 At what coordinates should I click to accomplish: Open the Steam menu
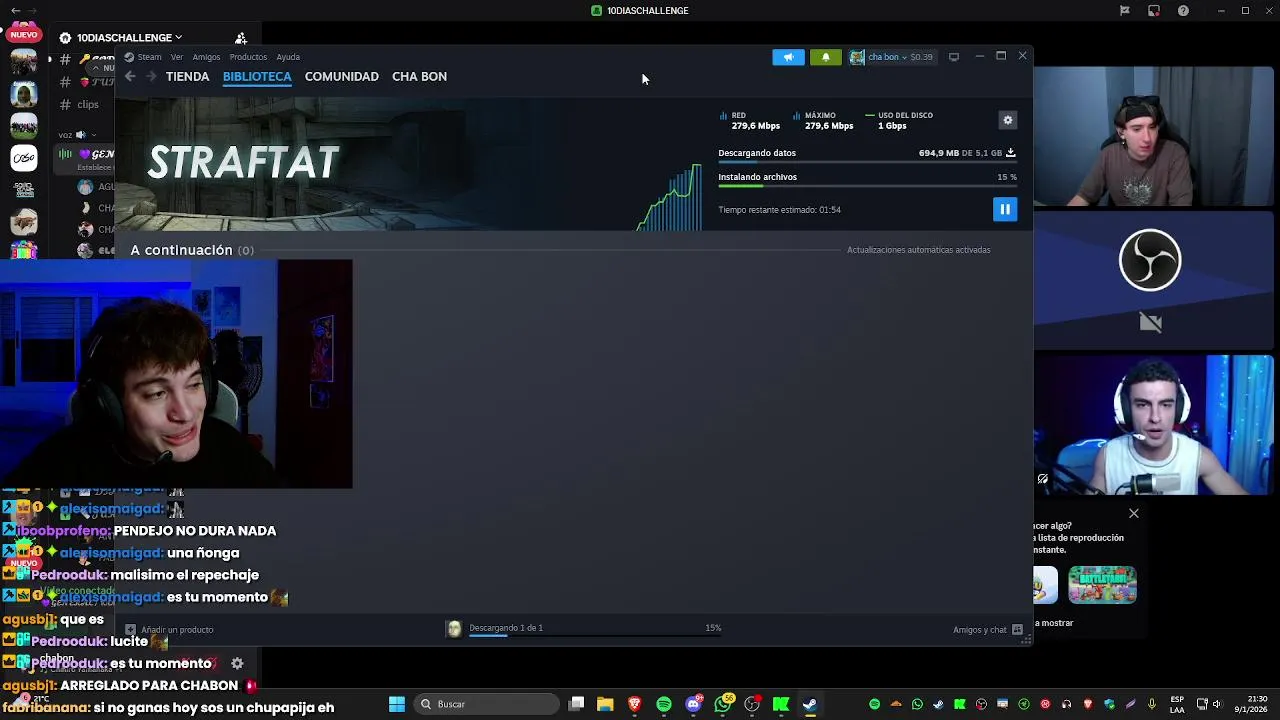[x=149, y=57]
